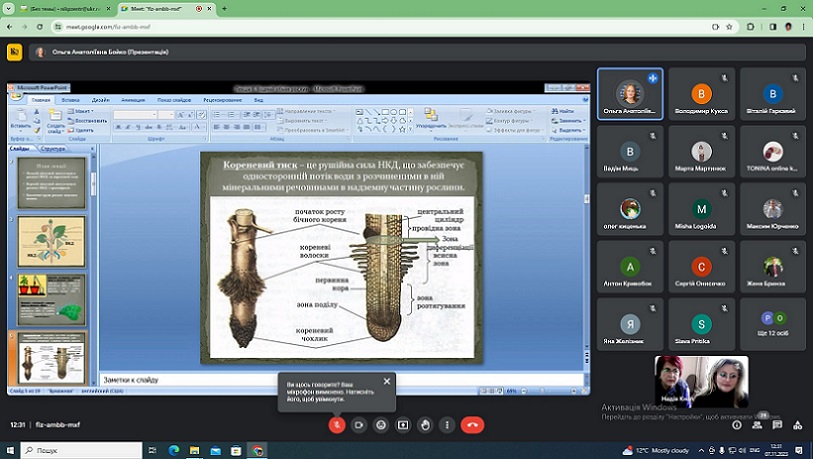The image size is (813, 459).
Task: Click the Упорядочить arrange button
Action: pos(430,119)
